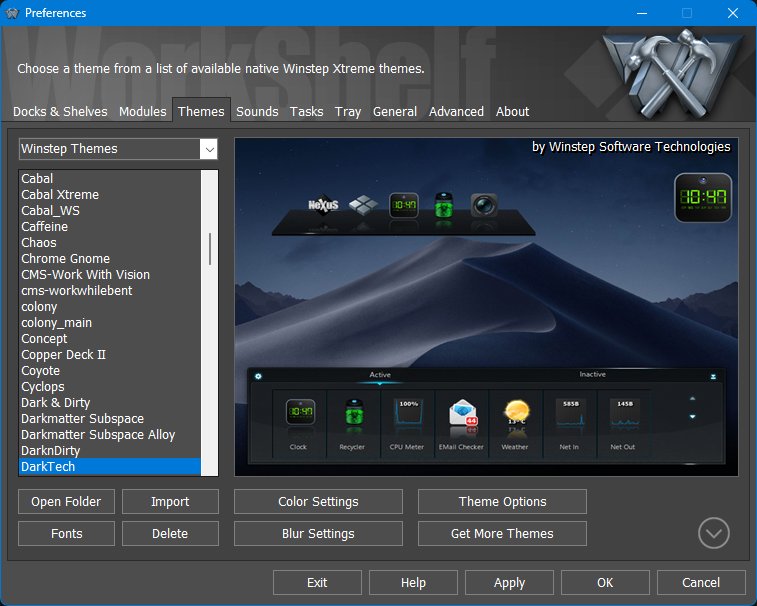Click the Delete theme button

170,534
